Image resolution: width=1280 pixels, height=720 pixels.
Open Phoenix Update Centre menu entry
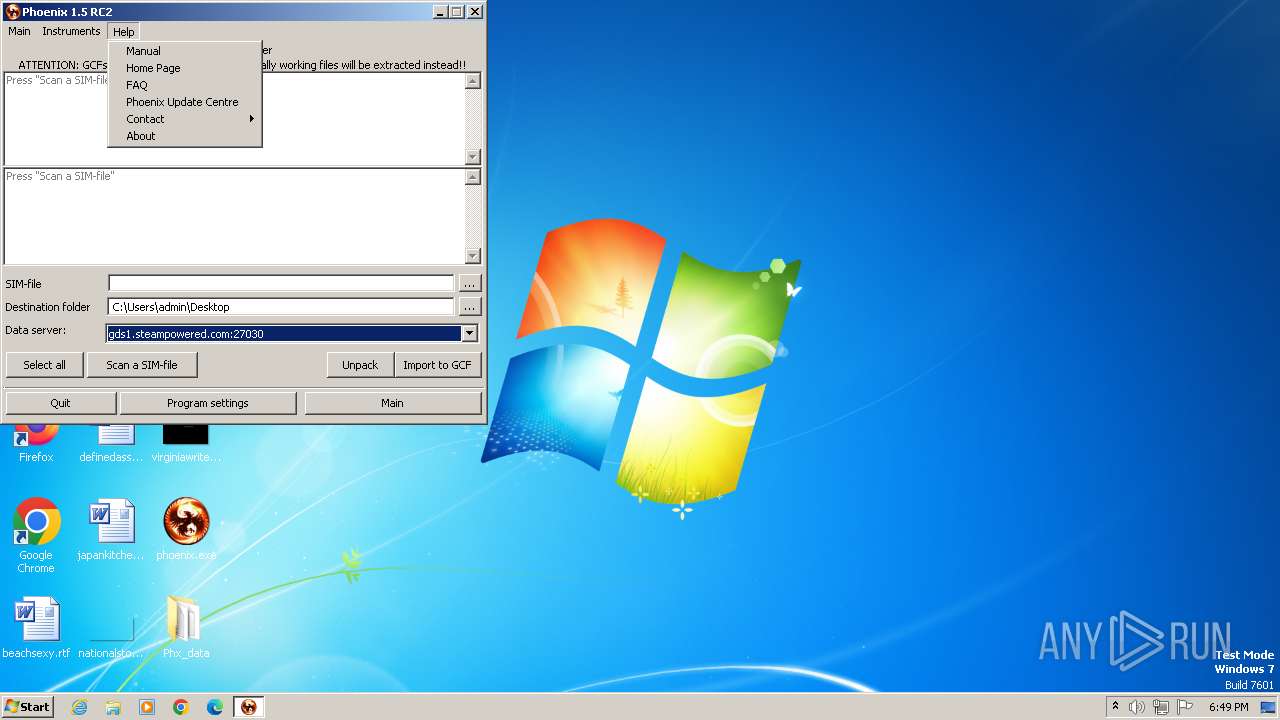pyautogui.click(x=184, y=102)
